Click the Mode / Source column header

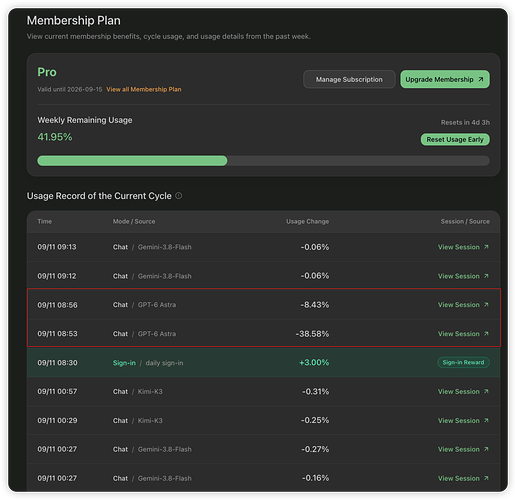134,221
